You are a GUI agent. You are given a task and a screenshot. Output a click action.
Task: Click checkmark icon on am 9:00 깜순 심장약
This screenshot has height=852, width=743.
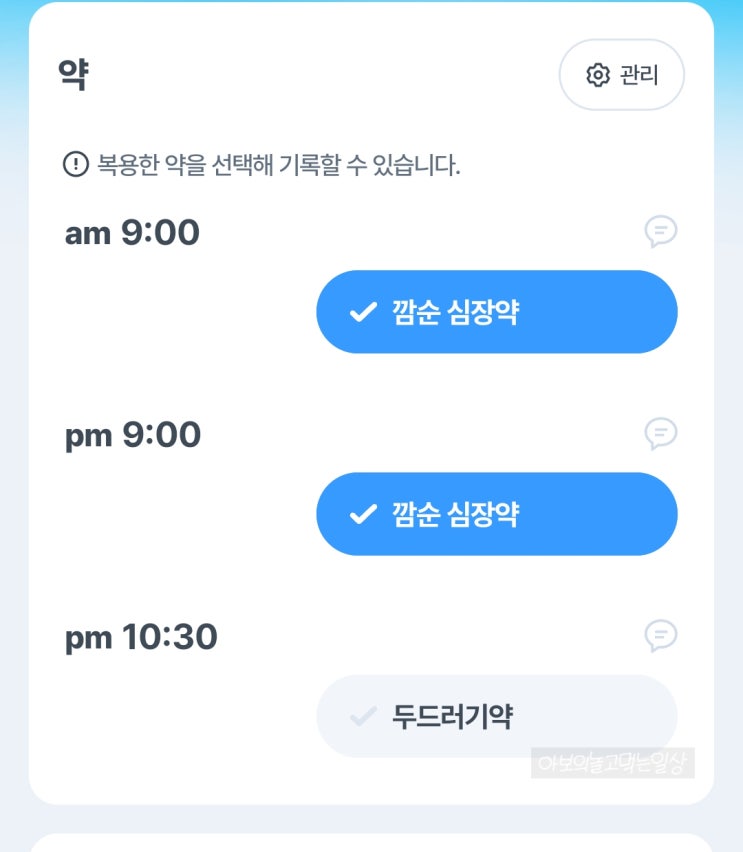363,313
